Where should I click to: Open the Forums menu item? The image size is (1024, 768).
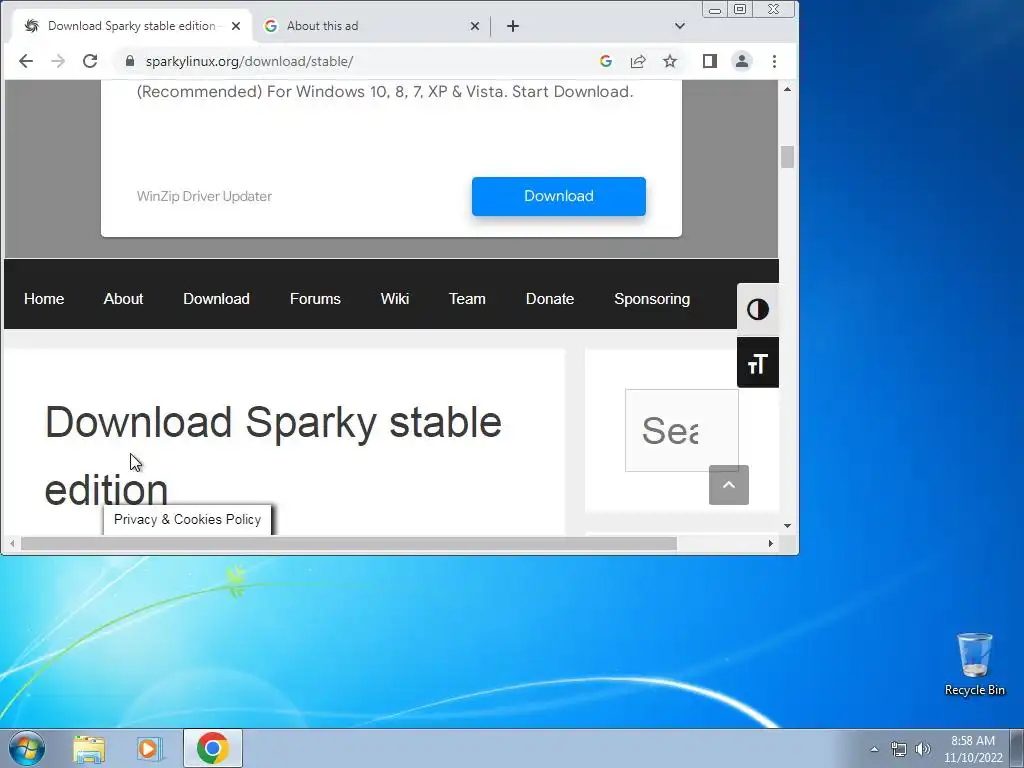point(315,298)
